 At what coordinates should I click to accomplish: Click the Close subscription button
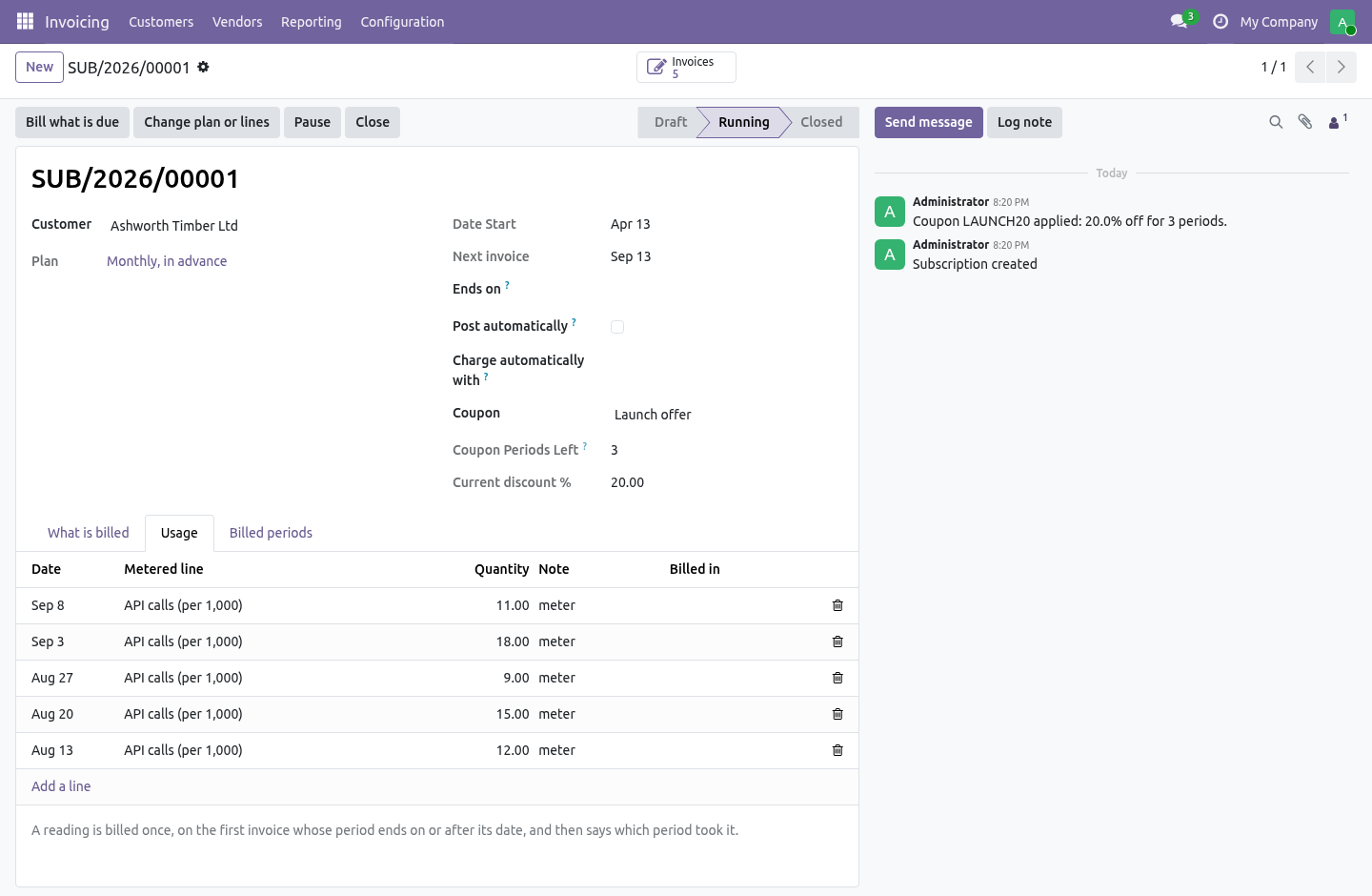(x=373, y=122)
